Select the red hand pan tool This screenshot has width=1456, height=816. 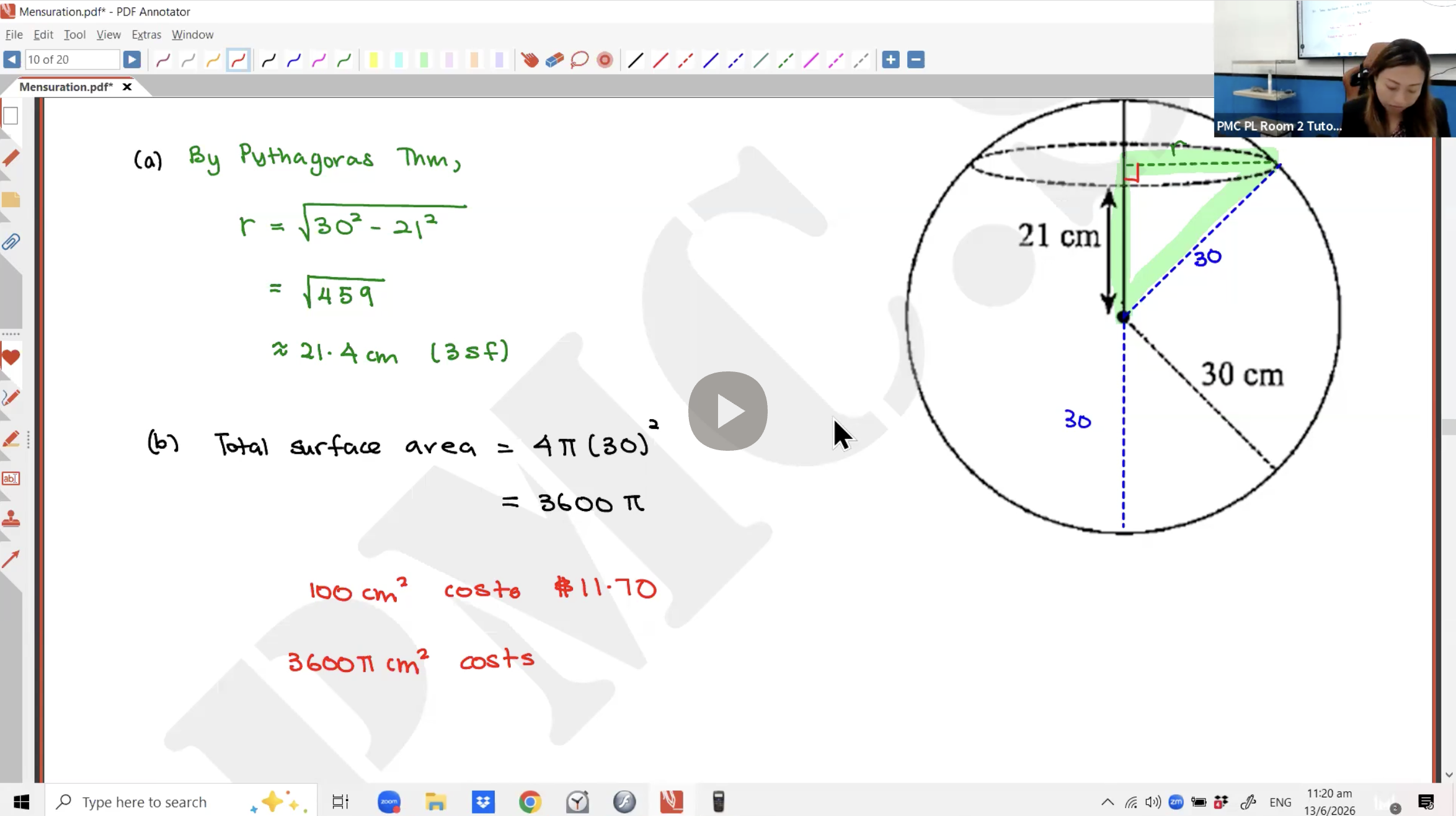pyautogui.click(x=530, y=60)
